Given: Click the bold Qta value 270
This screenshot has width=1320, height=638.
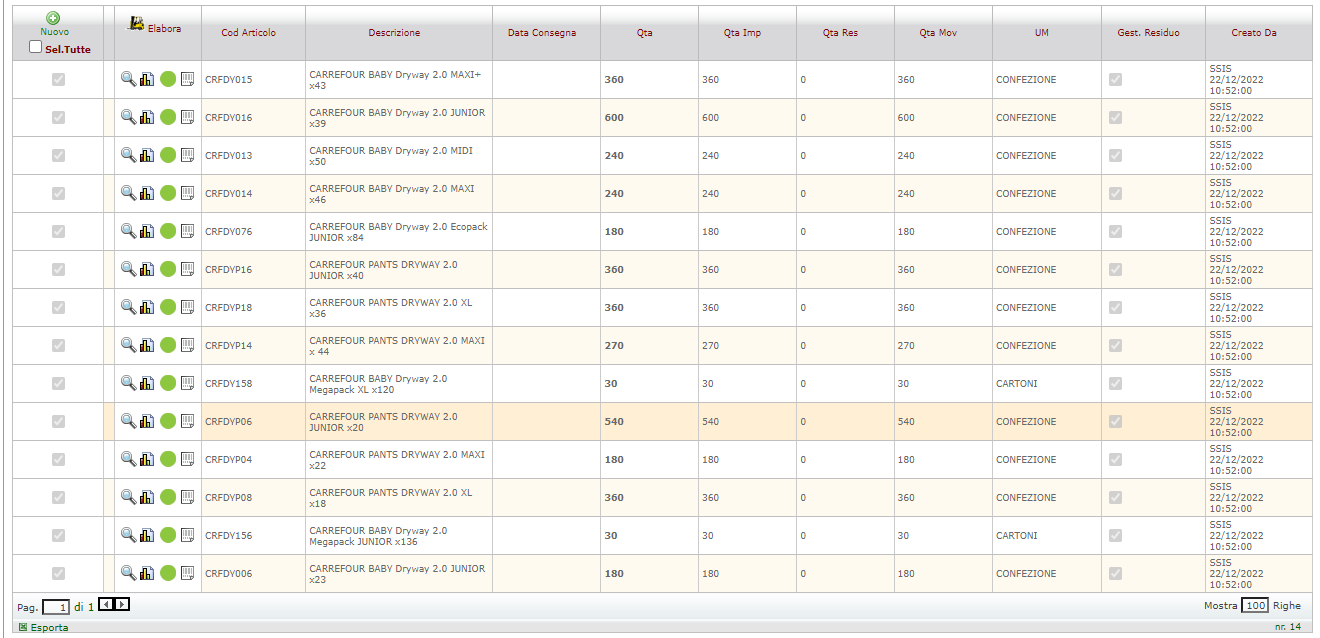Looking at the screenshot, I should [x=614, y=346].
